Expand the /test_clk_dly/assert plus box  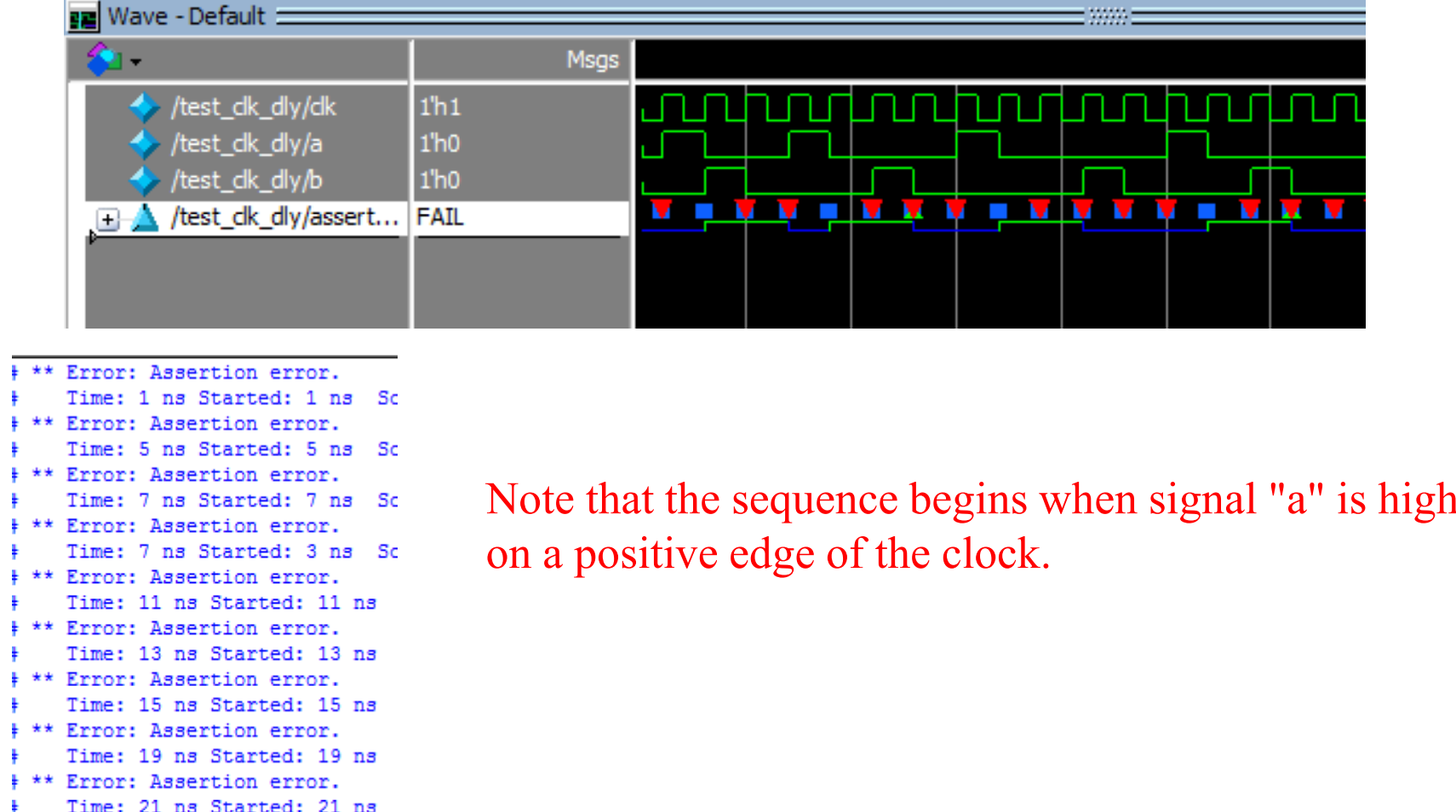pyautogui.click(x=108, y=220)
